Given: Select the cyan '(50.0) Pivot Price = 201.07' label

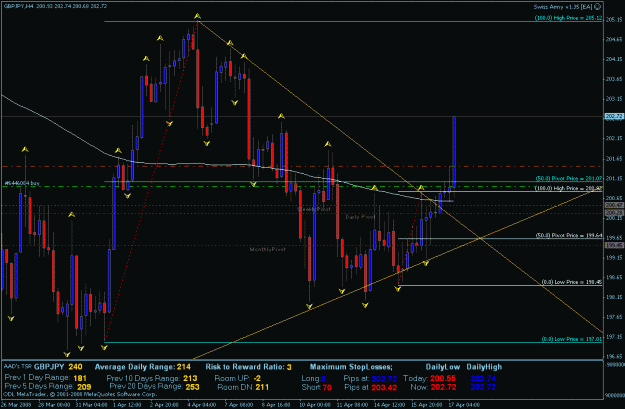Looking at the screenshot, I should 568,178.
